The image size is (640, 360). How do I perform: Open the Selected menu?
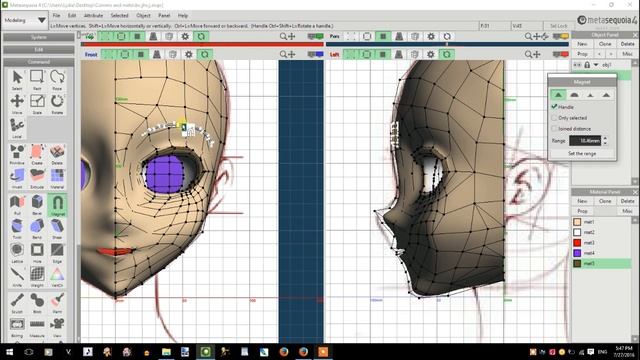119,16
